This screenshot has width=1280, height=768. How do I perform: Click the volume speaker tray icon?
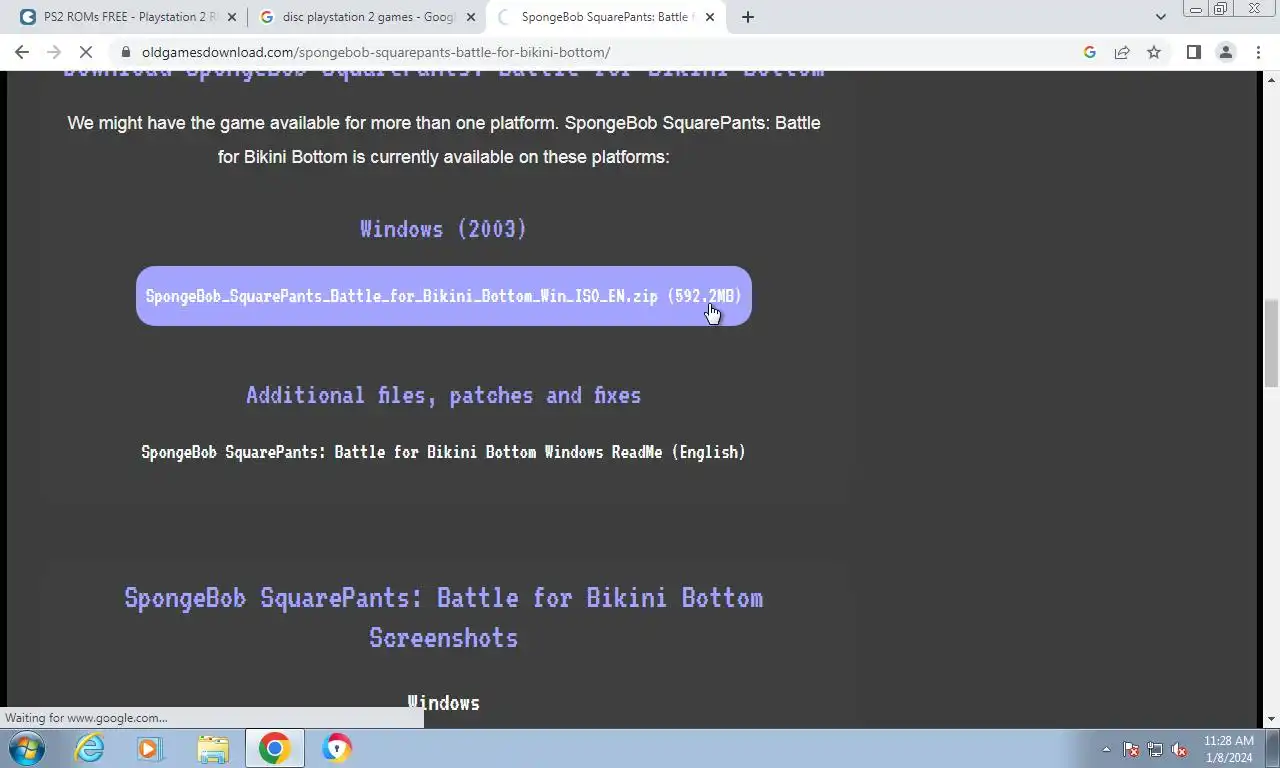click(x=1180, y=749)
